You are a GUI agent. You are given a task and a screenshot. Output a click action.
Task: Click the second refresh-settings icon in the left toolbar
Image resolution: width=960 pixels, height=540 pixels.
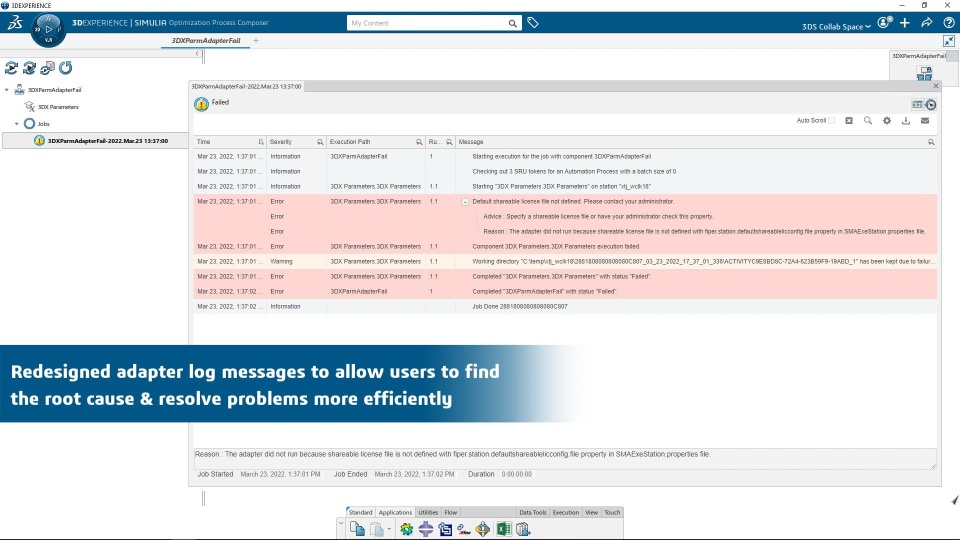click(29, 68)
